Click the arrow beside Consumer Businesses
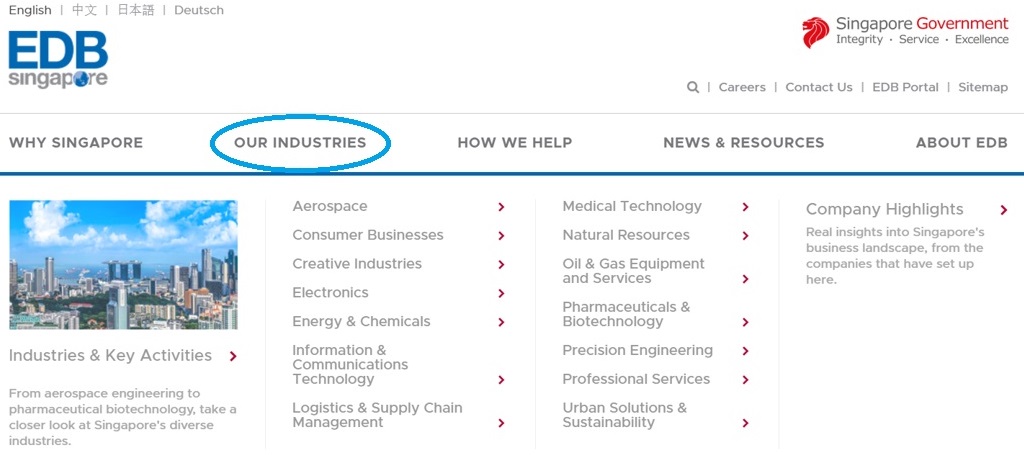This screenshot has width=1024, height=455. (501, 236)
